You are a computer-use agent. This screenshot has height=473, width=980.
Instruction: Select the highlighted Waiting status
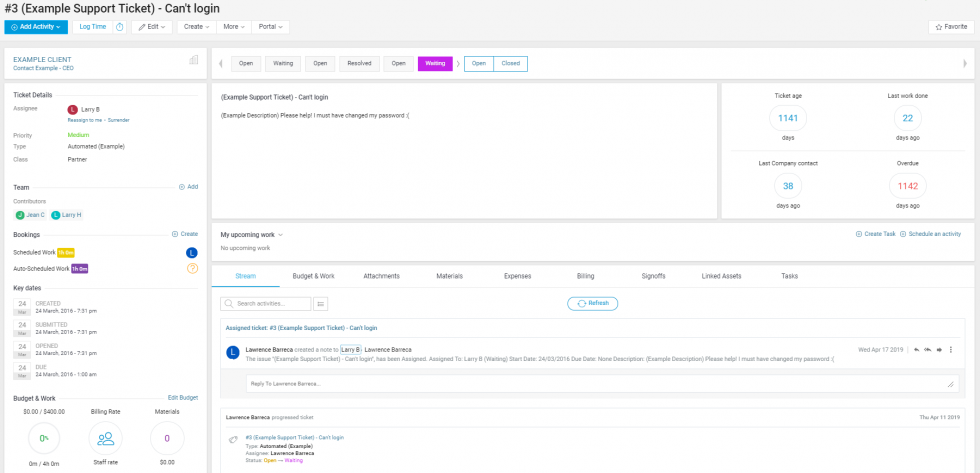pyautogui.click(x=435, y=64)
